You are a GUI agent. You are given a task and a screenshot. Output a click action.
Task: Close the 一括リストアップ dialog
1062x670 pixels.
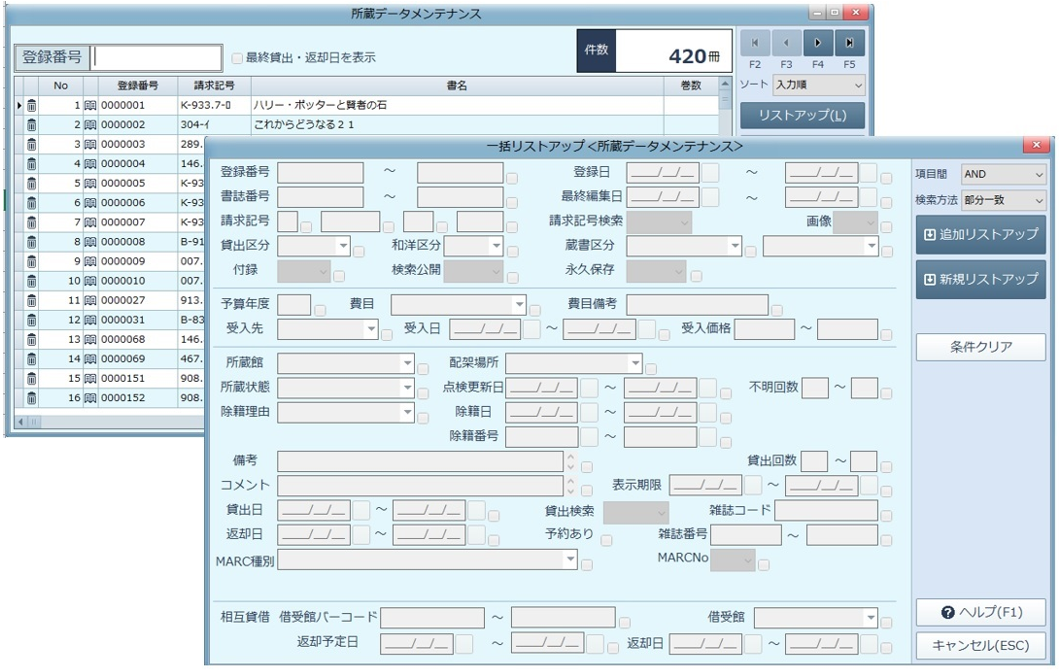click(1036, 145)
